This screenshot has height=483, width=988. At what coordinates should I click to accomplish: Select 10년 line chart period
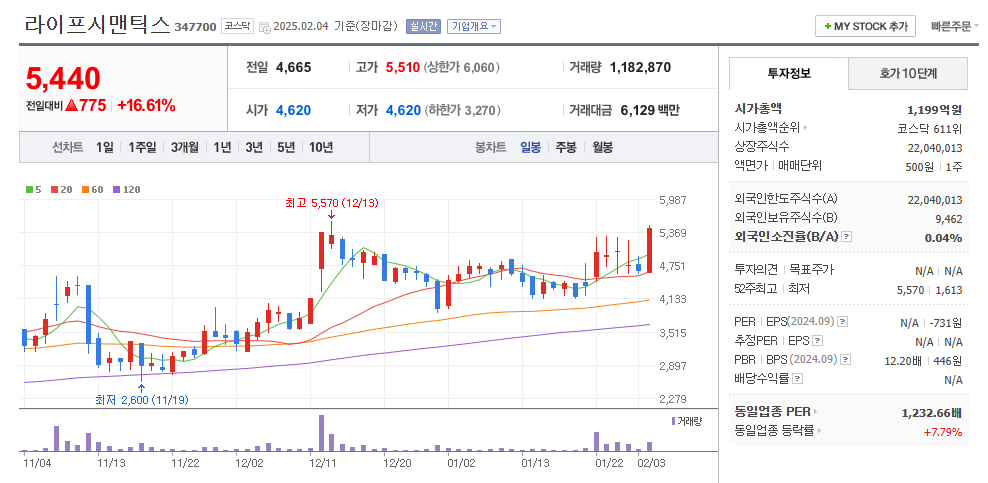[320, 148]
